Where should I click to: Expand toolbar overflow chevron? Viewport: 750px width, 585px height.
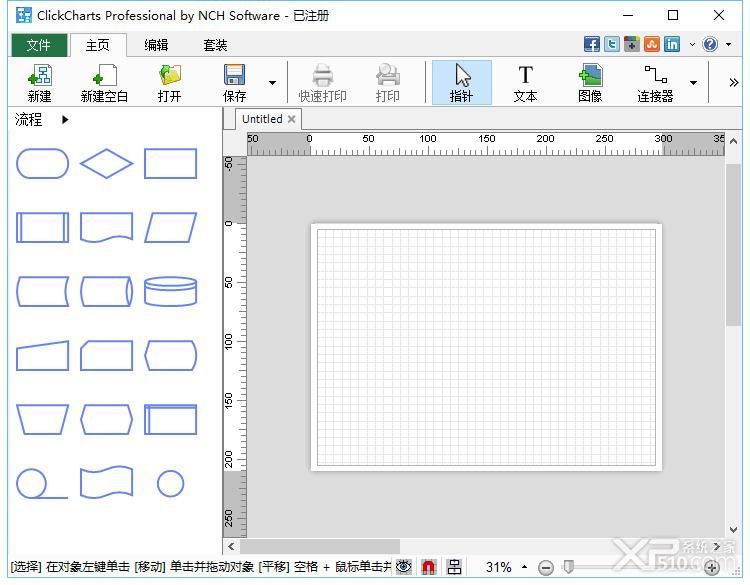733,83
